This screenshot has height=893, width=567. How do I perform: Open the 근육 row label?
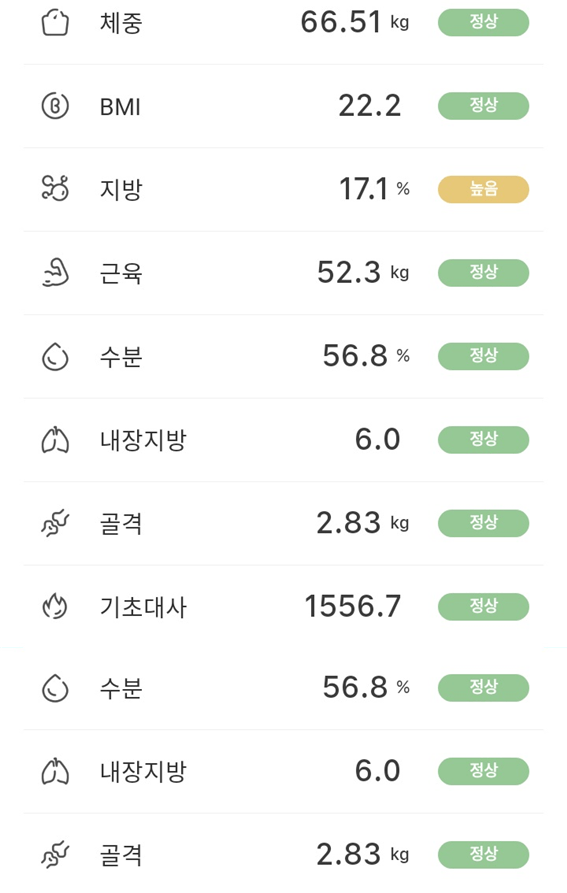coord(121,273)
